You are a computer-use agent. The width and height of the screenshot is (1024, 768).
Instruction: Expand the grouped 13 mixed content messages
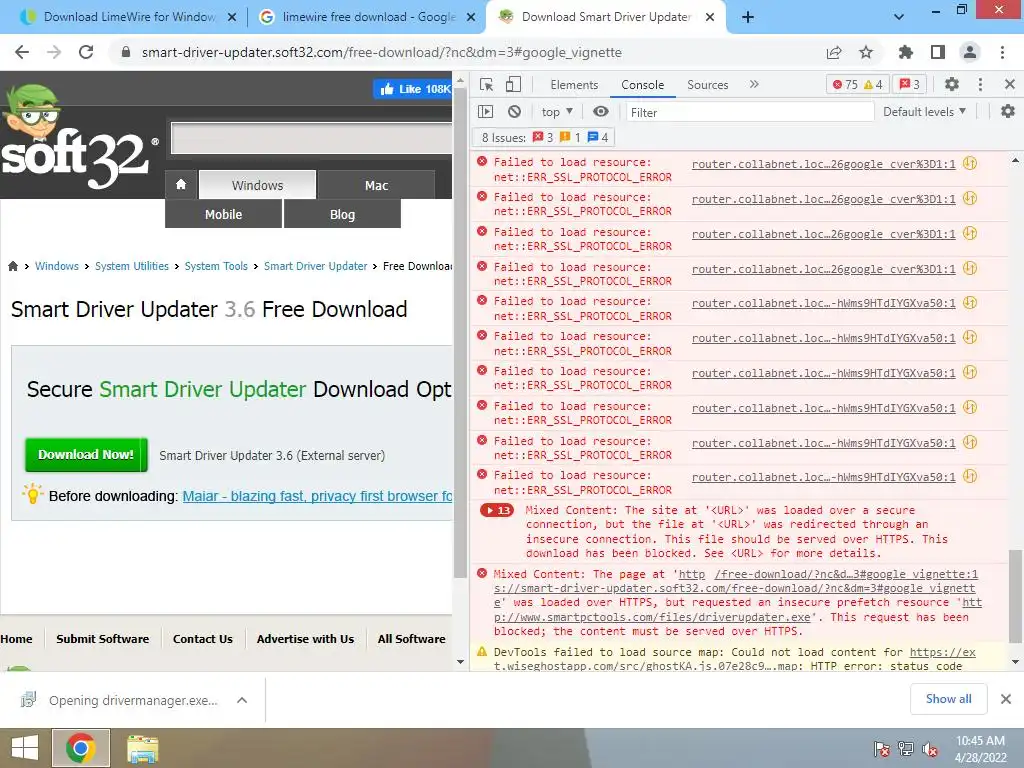497,510
